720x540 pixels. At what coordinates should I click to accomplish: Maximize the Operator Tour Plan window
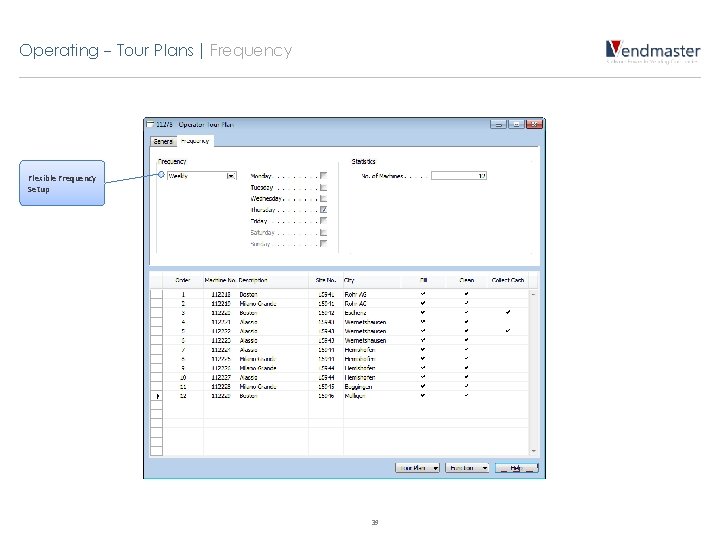point(516,124)
